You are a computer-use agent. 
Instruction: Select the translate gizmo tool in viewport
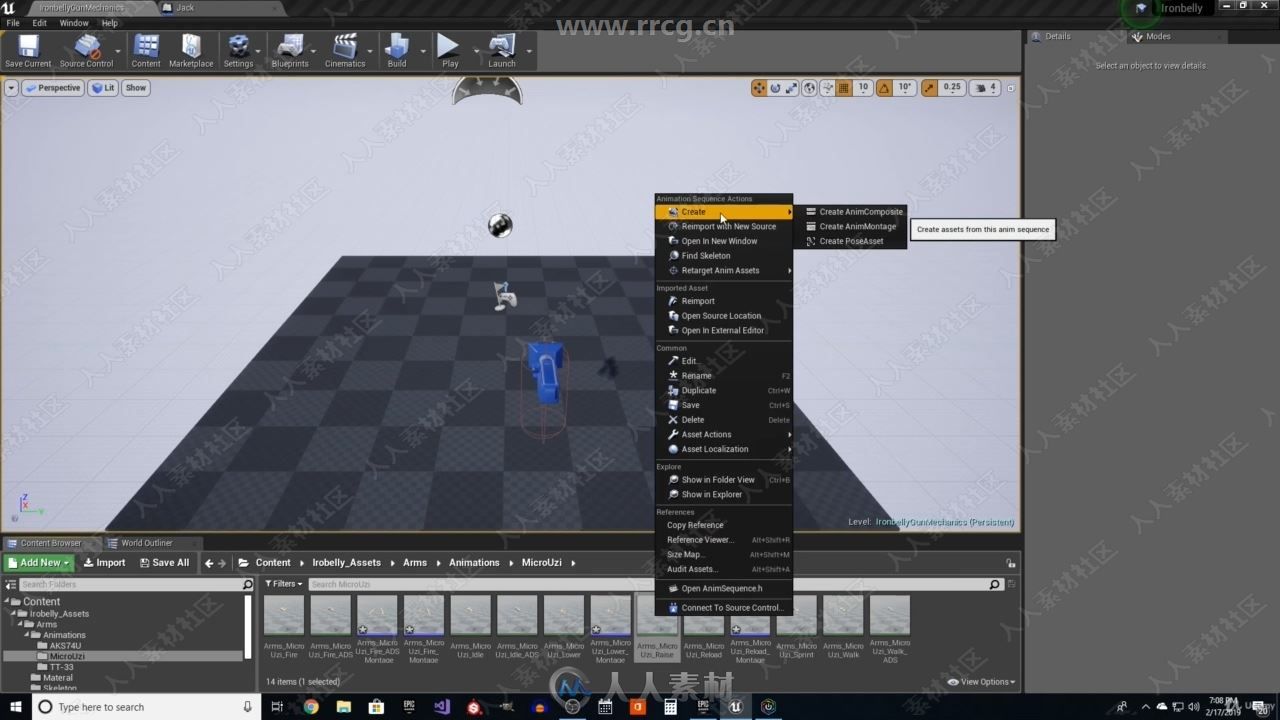759,88
